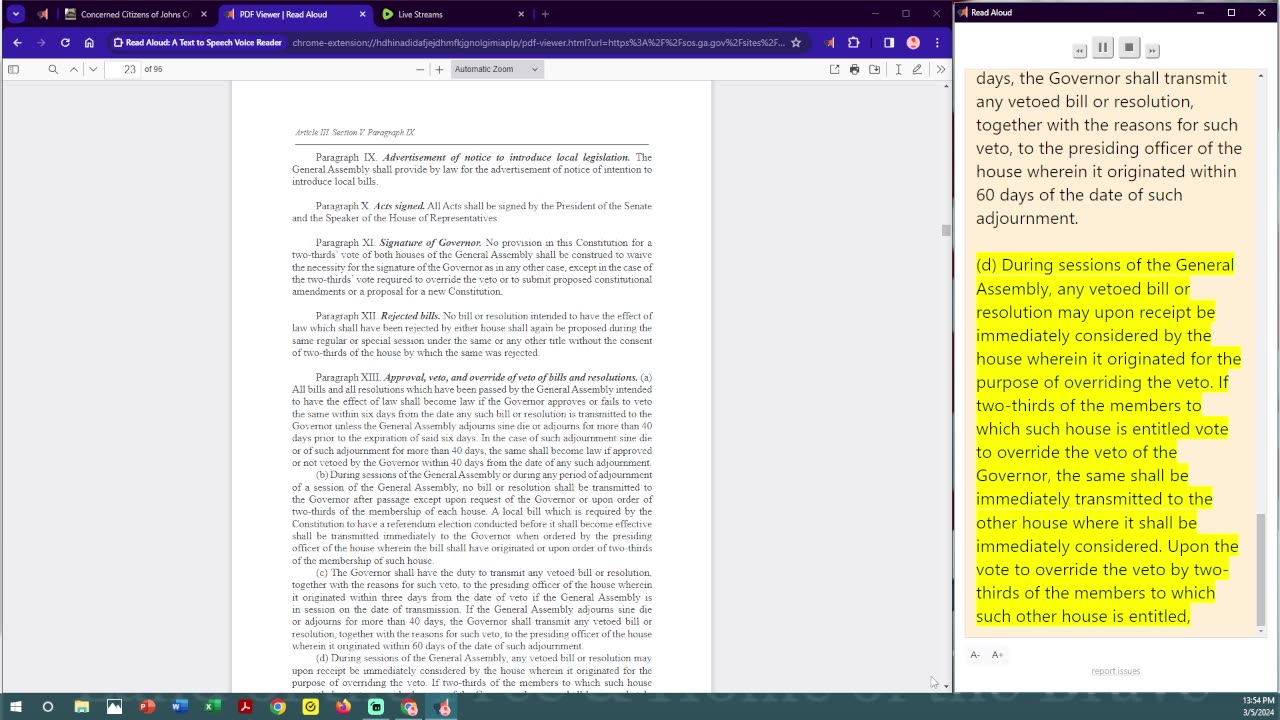Screen dimensions: 1280x720
Task: Download the PDF with save icon
Action: pos(875,69)
